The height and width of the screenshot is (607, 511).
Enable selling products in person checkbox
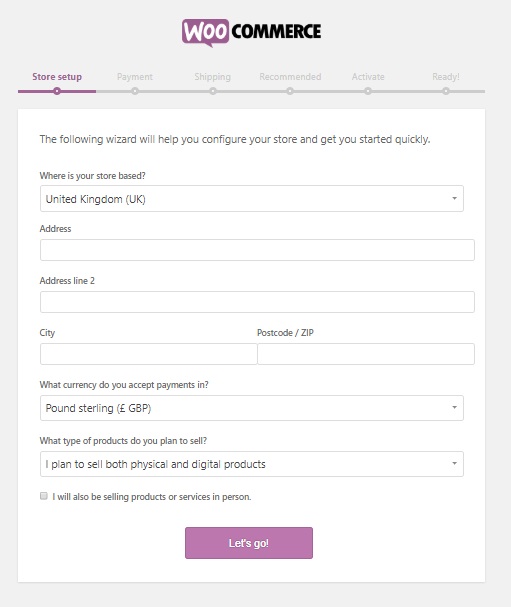(44, 496)
